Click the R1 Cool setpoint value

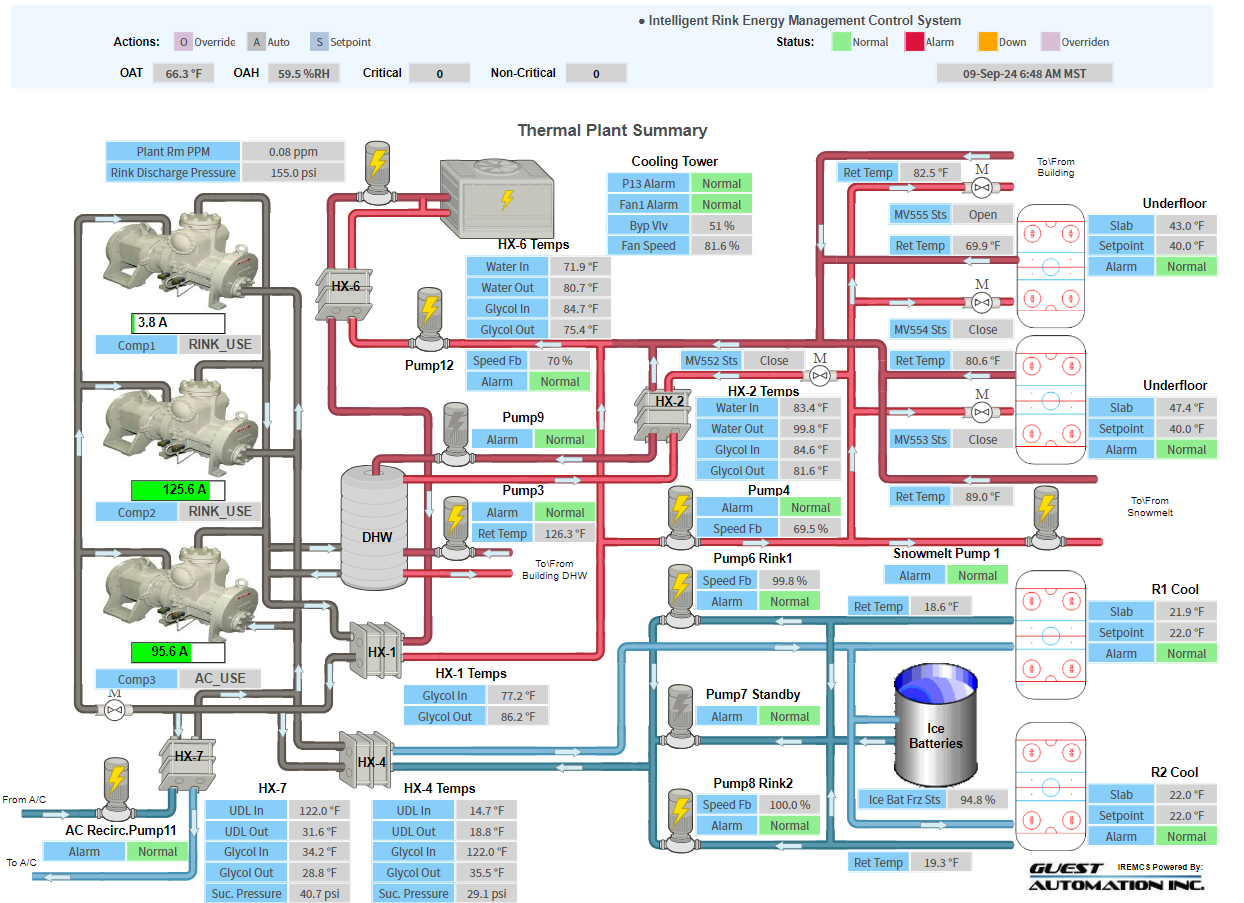[1187, 633]
